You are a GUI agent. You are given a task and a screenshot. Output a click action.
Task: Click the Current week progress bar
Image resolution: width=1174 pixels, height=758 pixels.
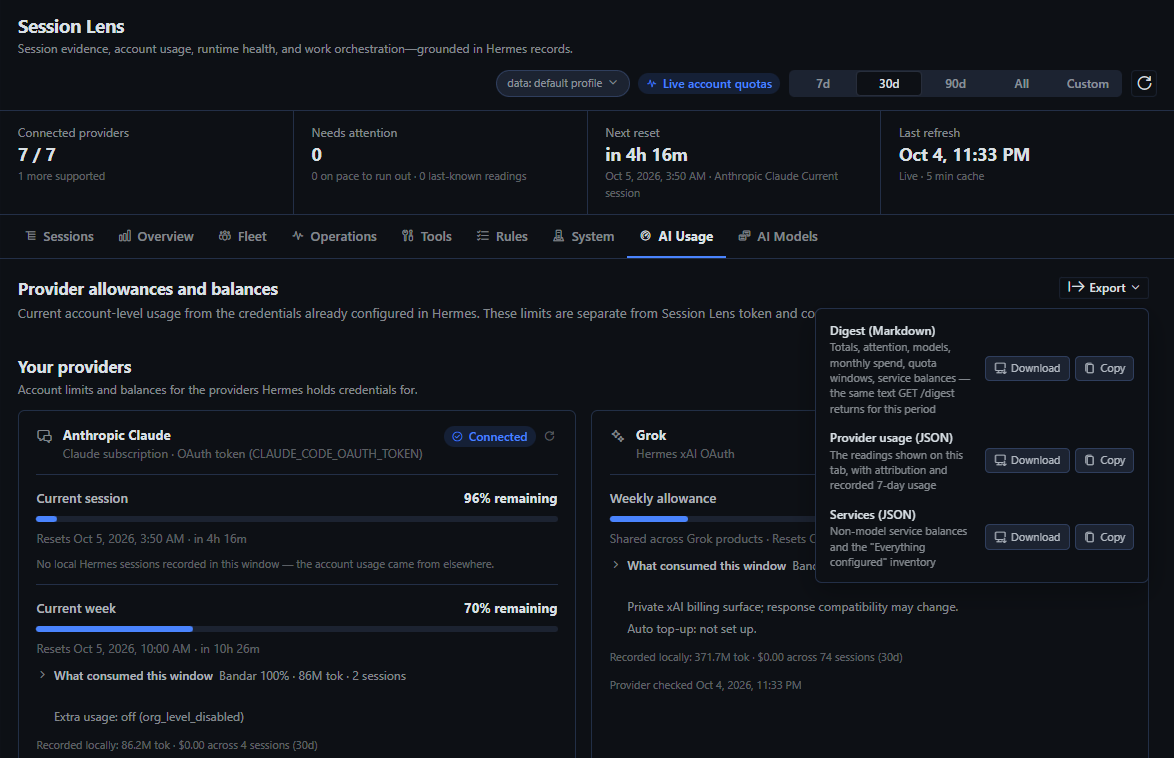pos(296,629)
